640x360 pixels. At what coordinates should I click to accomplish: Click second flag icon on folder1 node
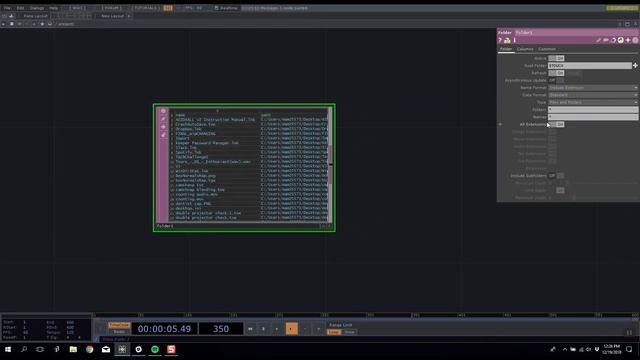[x=163, y=119]
